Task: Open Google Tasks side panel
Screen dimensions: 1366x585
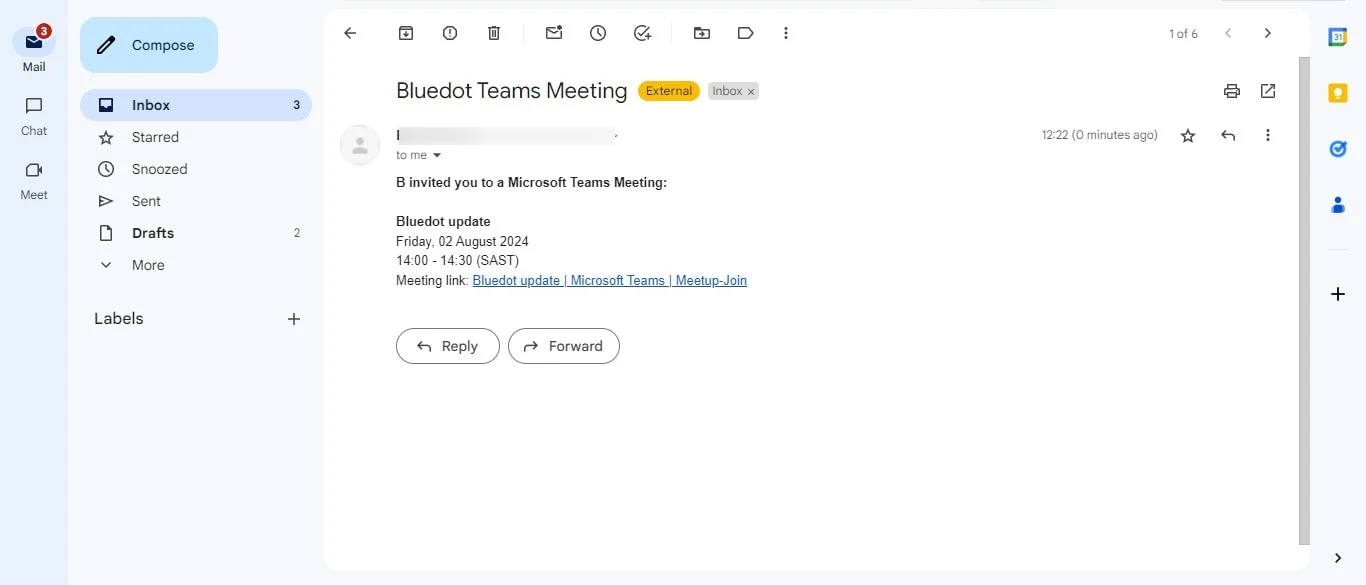Action: tap(1338, 149)
